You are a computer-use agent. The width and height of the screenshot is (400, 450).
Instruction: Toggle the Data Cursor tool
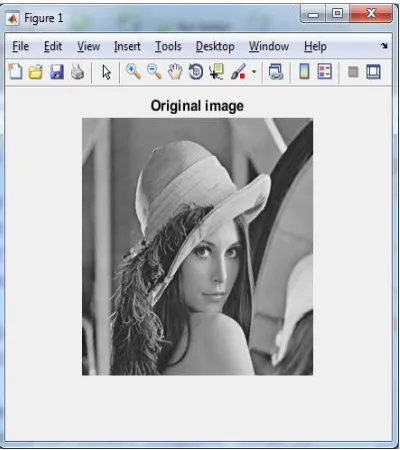click(216, 72)
